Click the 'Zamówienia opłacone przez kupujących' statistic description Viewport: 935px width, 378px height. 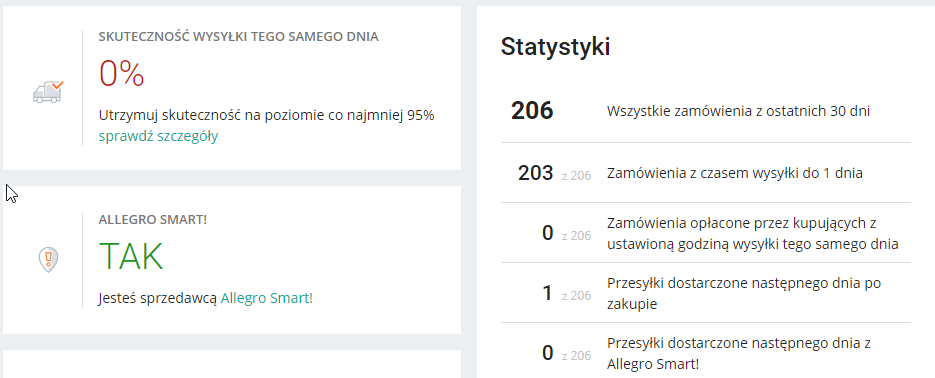tap(753, 233)
